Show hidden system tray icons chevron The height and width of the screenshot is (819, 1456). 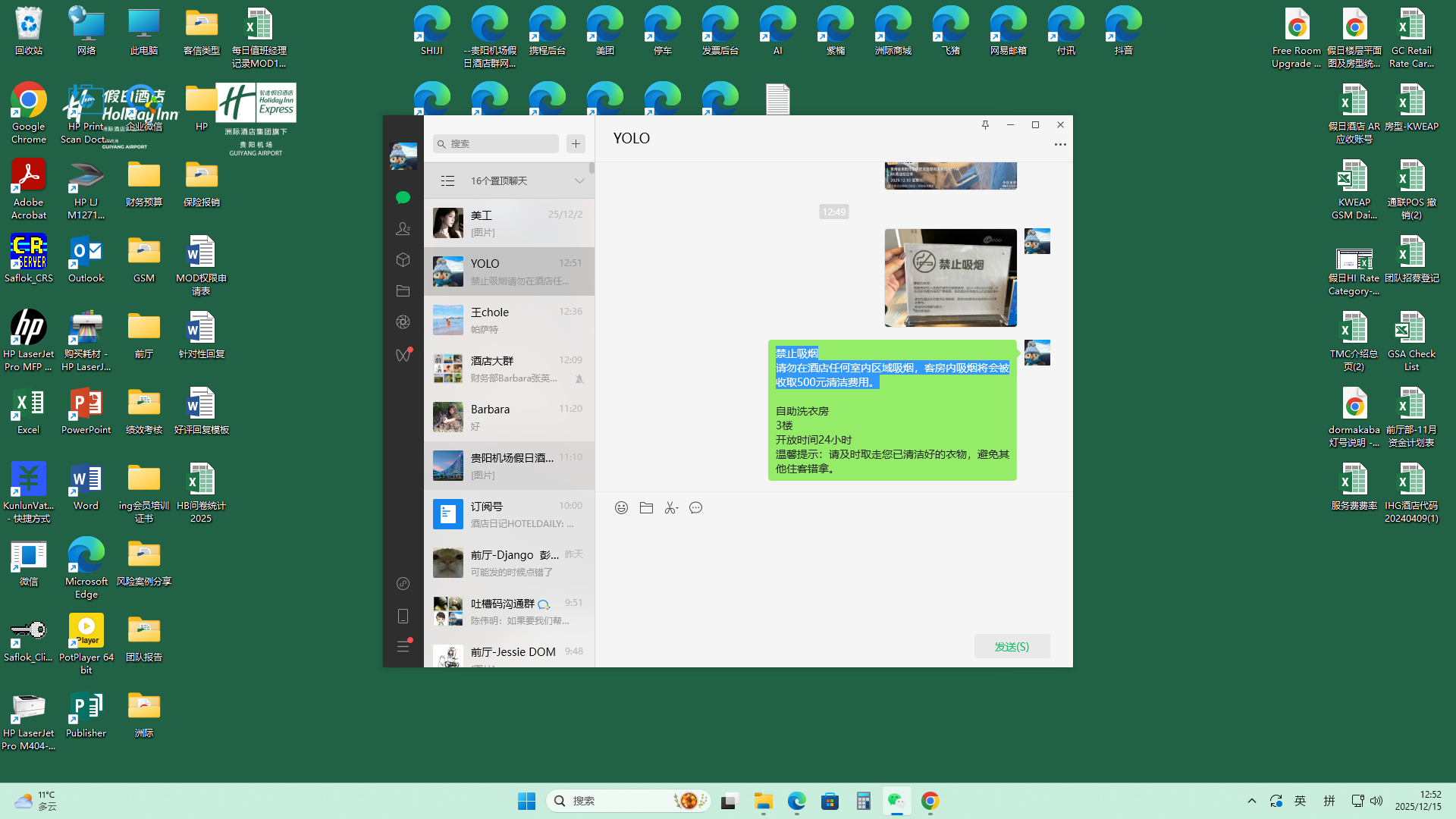(1252, 801)
